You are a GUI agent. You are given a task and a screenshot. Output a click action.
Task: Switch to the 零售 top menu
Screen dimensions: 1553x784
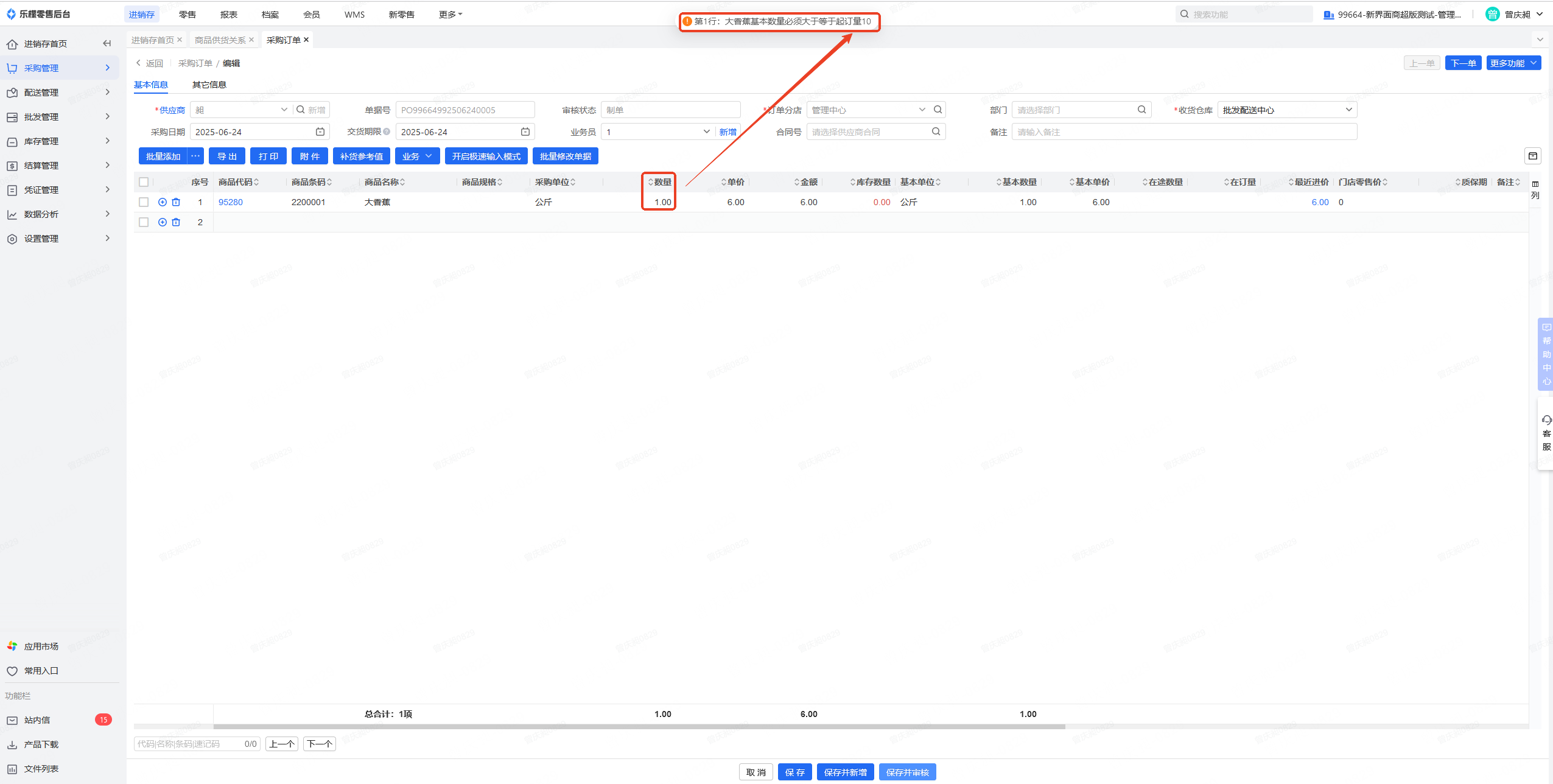click(x=188, y=14)
